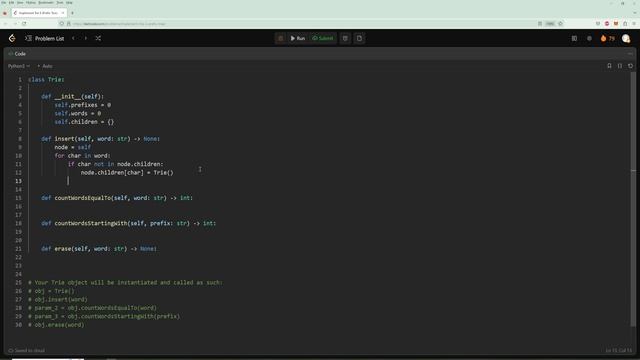Toggle the Auto setting in editor toolbar
Image resolution: width=640 pixels, height=360 pixels.
click(45, 66)
